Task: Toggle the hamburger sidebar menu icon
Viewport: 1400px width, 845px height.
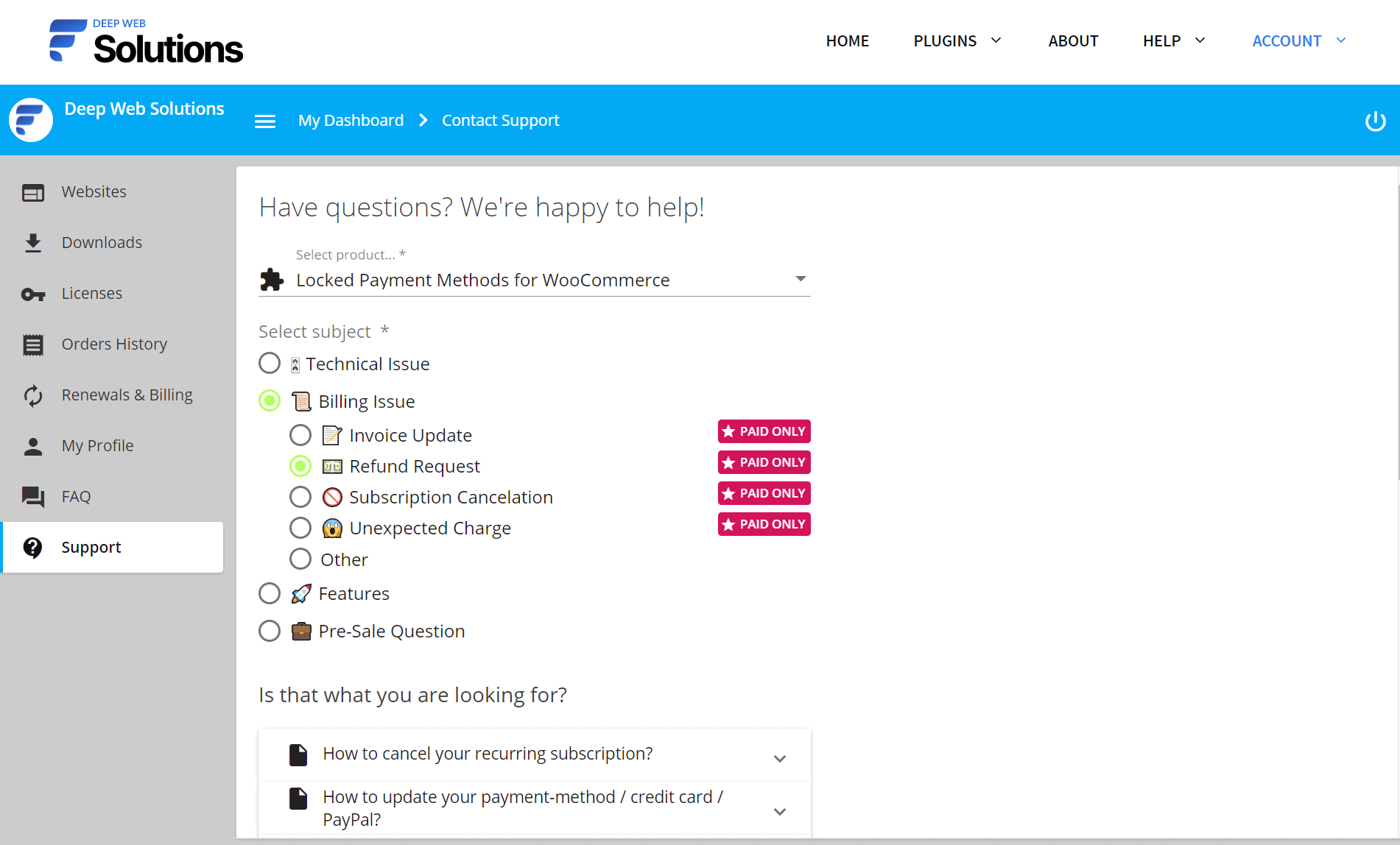Action: (264, 121)
